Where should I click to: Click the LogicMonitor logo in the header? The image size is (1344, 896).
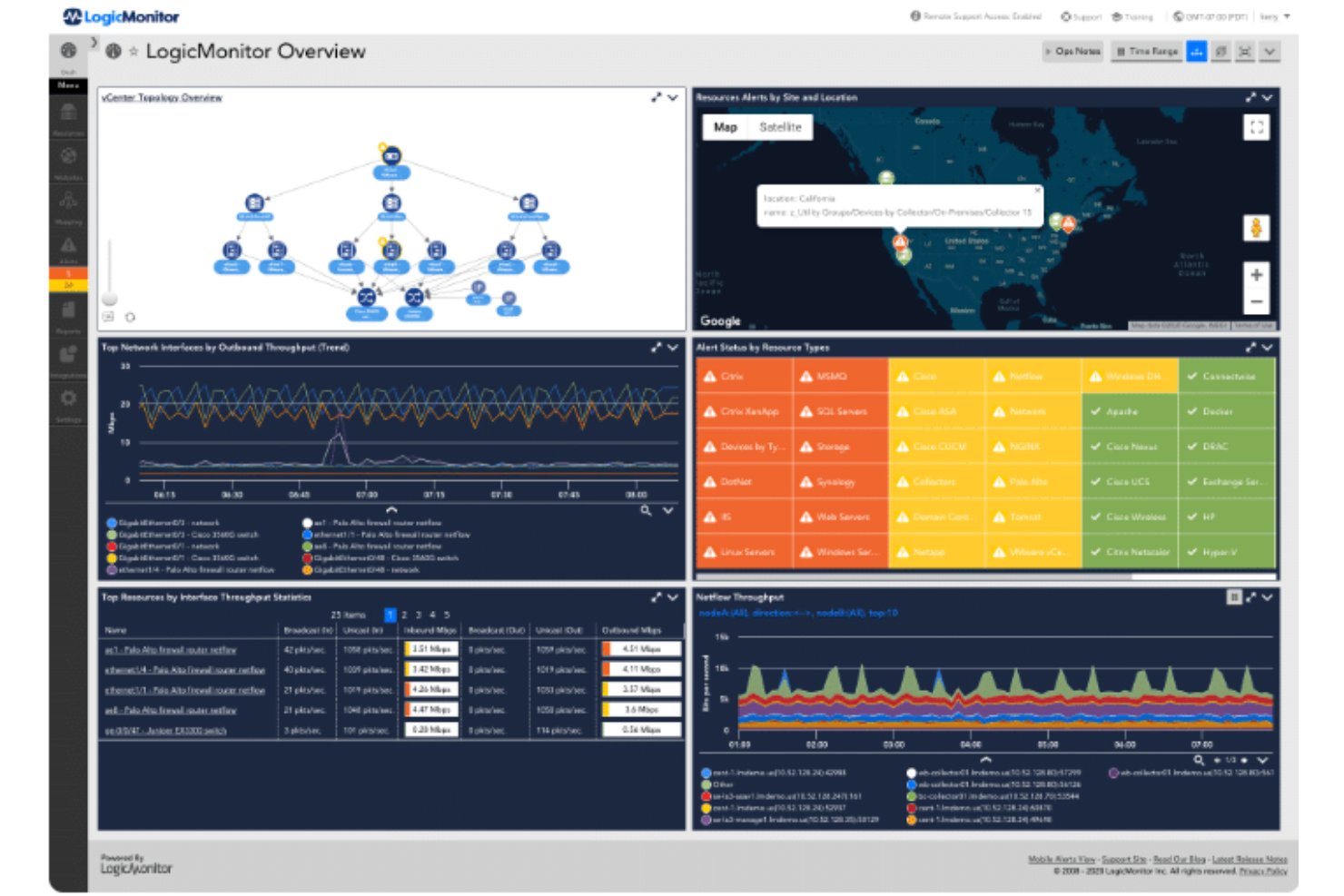pos(121,16)
